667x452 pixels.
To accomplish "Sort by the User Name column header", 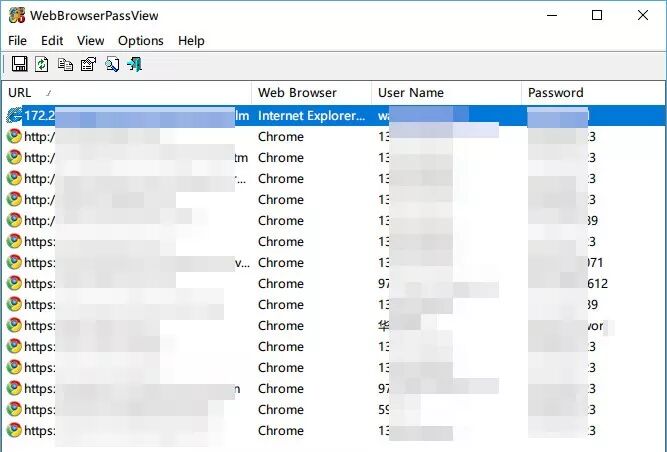I will [446, 93].
